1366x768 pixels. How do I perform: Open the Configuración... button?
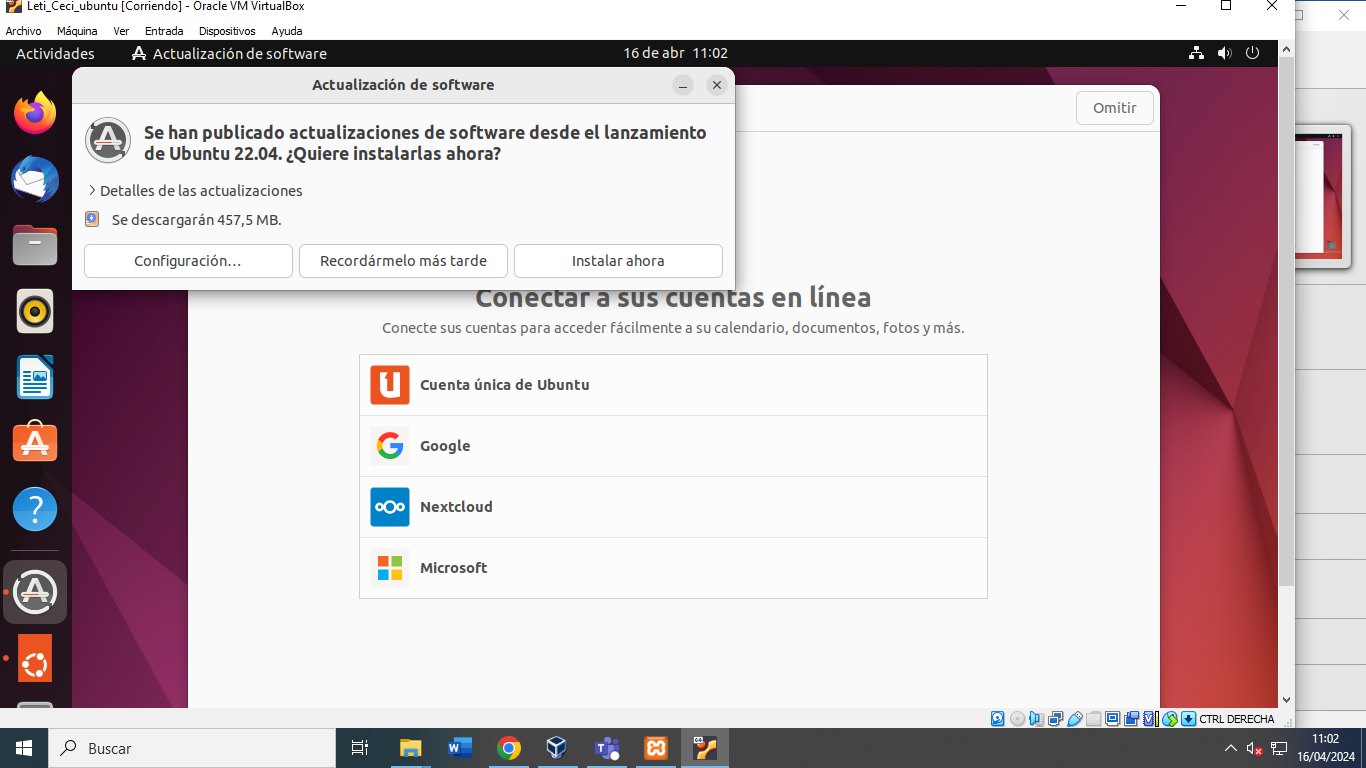(188, 261)
